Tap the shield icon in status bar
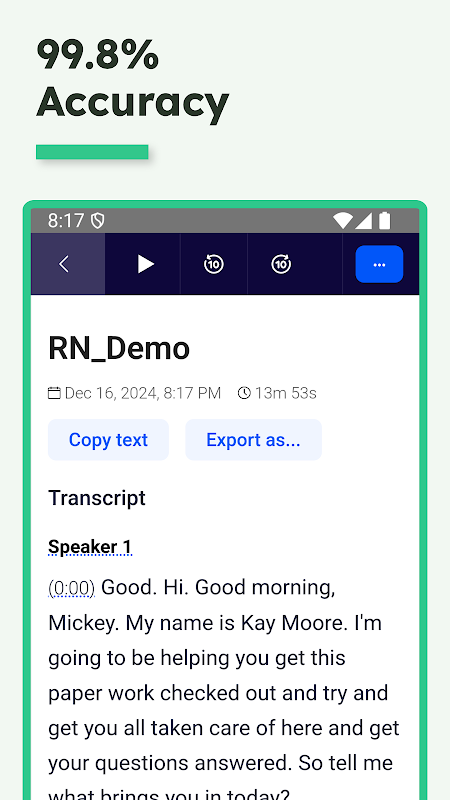 click(97, 220)
